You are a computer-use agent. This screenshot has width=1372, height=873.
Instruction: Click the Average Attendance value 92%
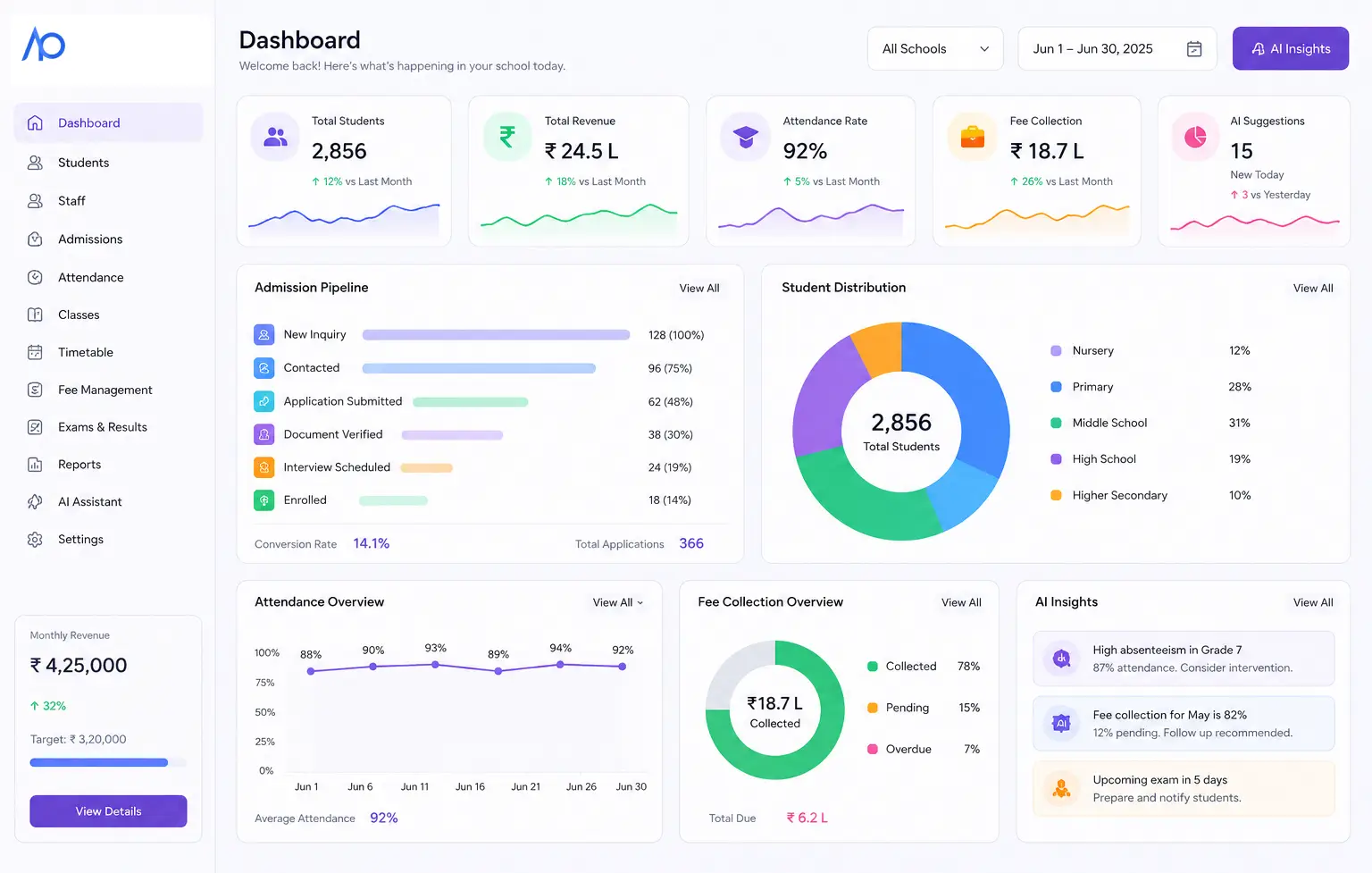click(x=384, y=818)
